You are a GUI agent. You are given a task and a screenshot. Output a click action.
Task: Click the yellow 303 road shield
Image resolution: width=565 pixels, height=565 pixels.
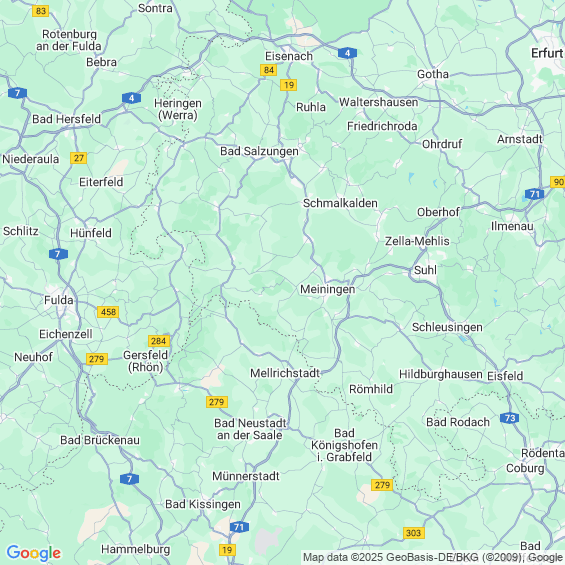tap(414, 533)
